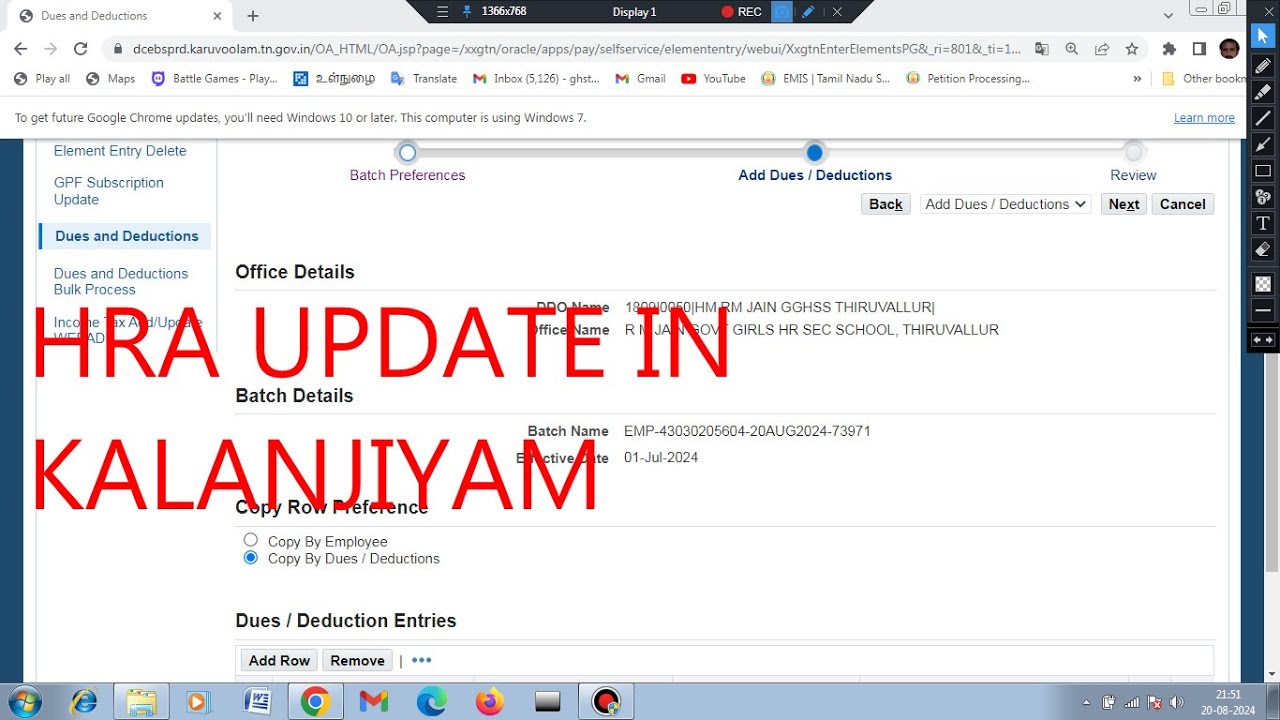
Task: Click Add Row button
Action: click(279, 660)
